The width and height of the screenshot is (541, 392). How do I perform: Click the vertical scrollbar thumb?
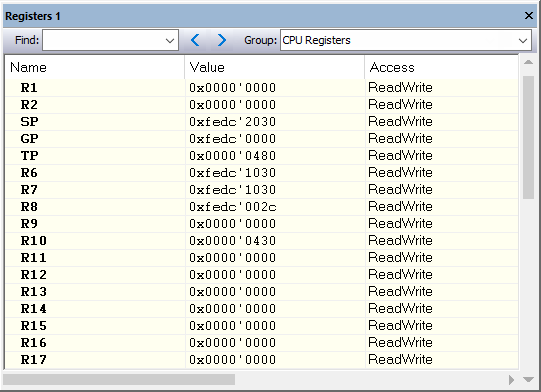(528, 137)
